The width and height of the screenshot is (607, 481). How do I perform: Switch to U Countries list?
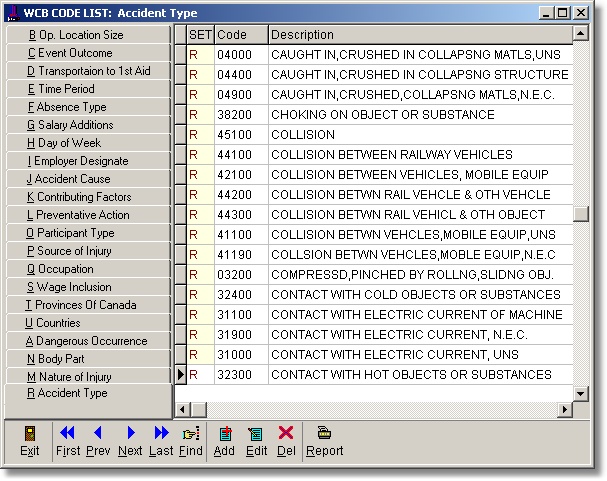pyautogui.click(x=88, y=323)
